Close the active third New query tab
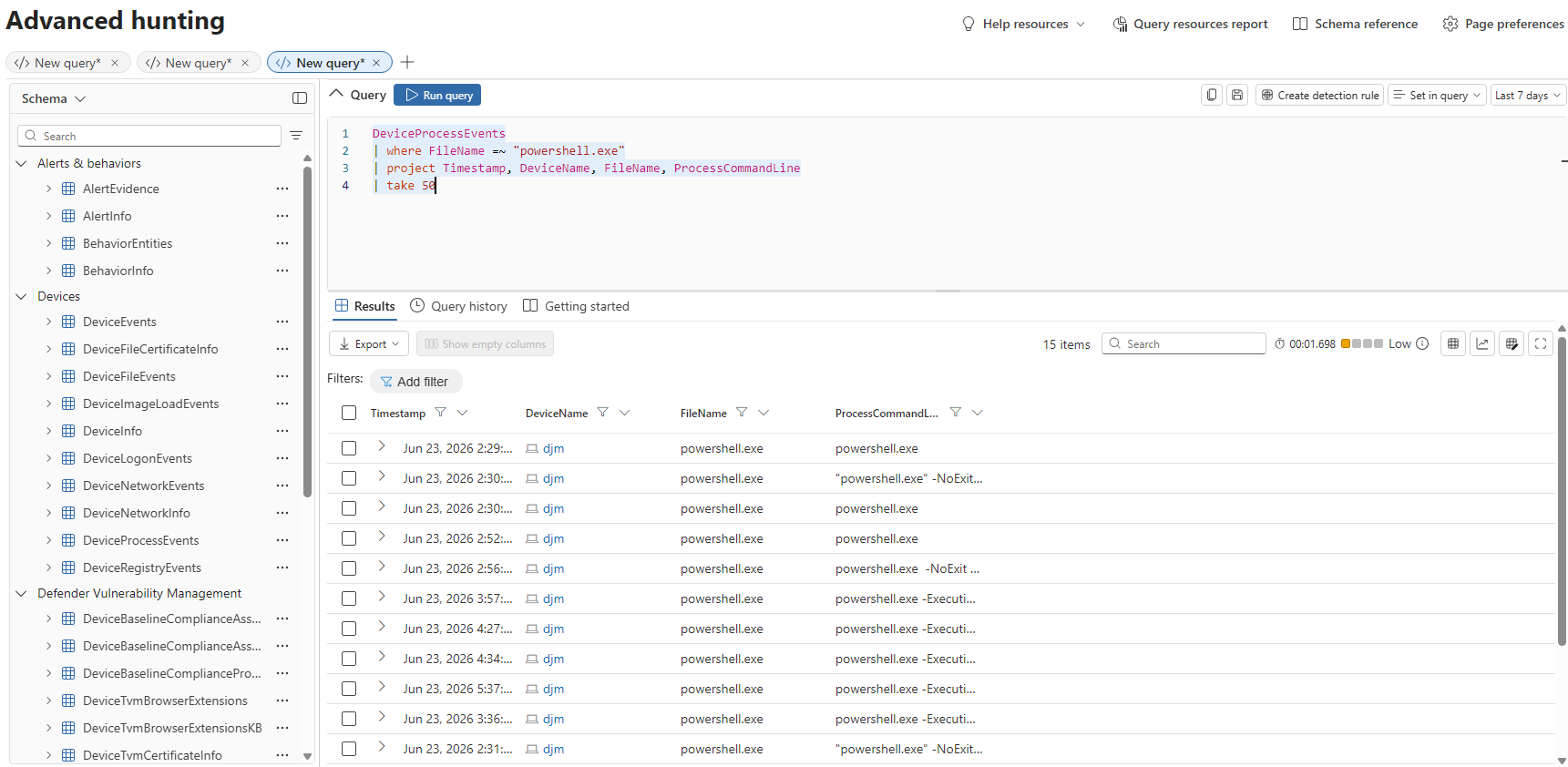 [376, 63]
